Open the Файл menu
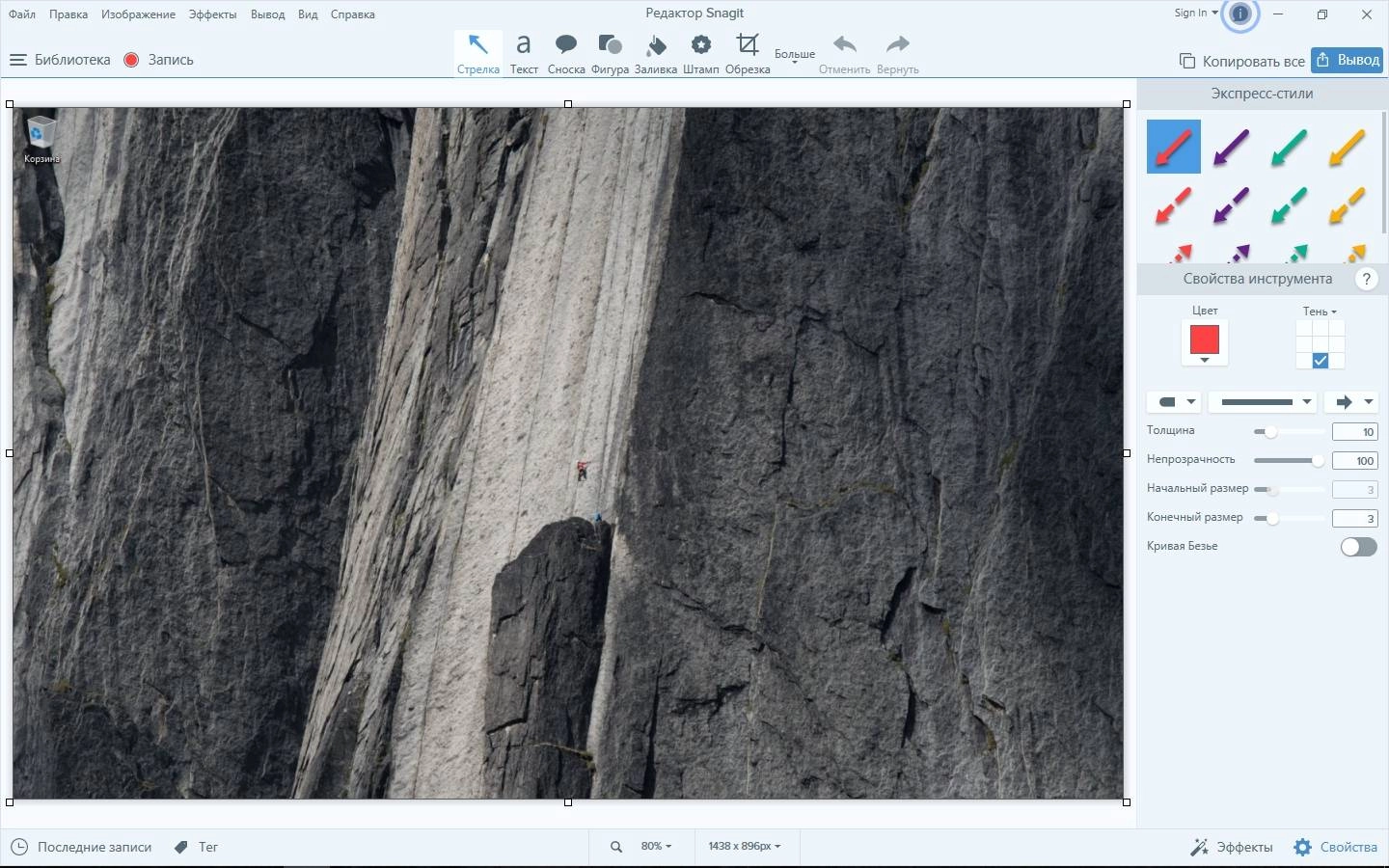 click(x=22, y=14)
